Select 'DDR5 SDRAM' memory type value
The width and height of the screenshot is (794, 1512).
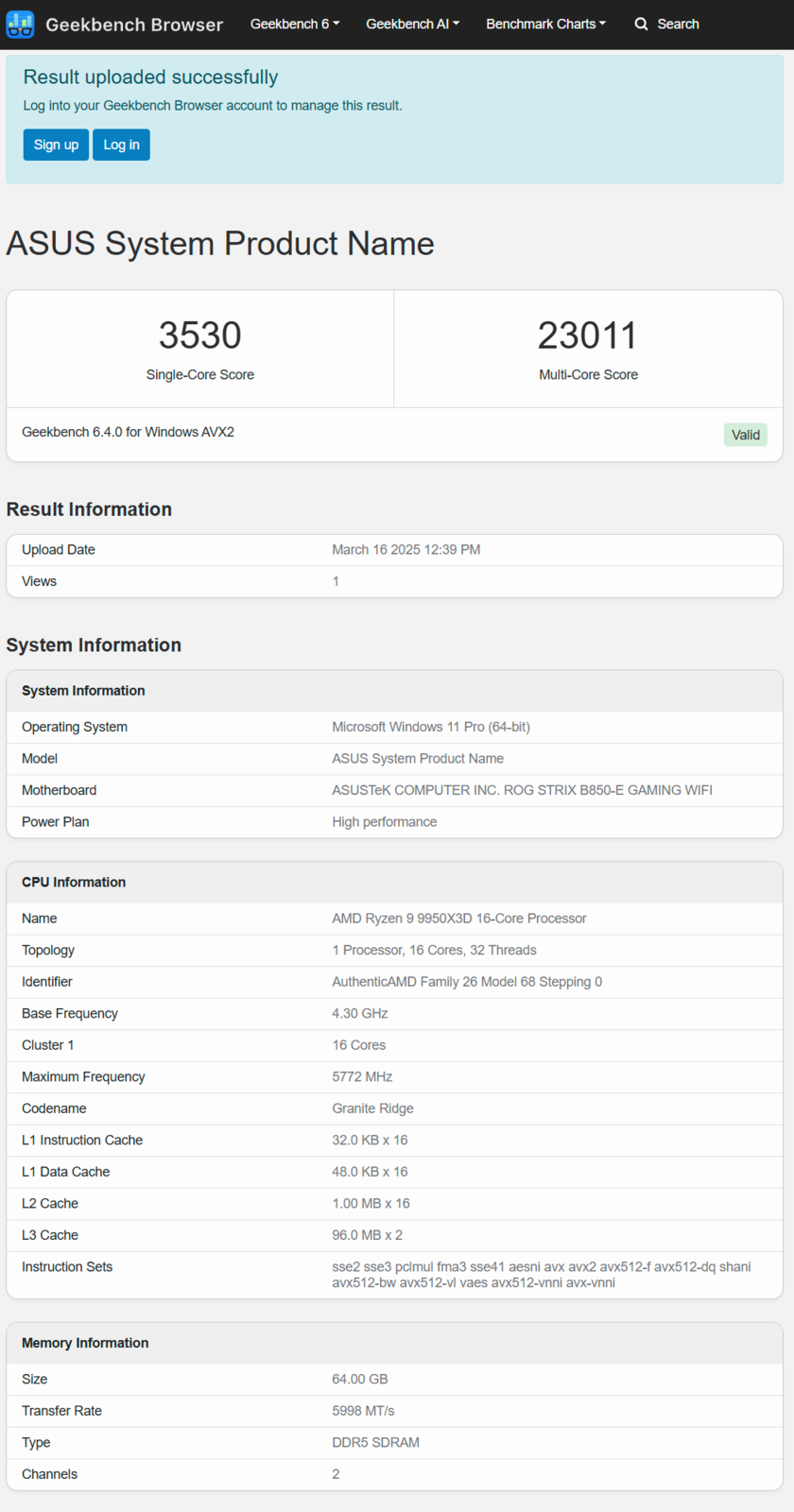pyautogui.click(x=375, y=1443)
